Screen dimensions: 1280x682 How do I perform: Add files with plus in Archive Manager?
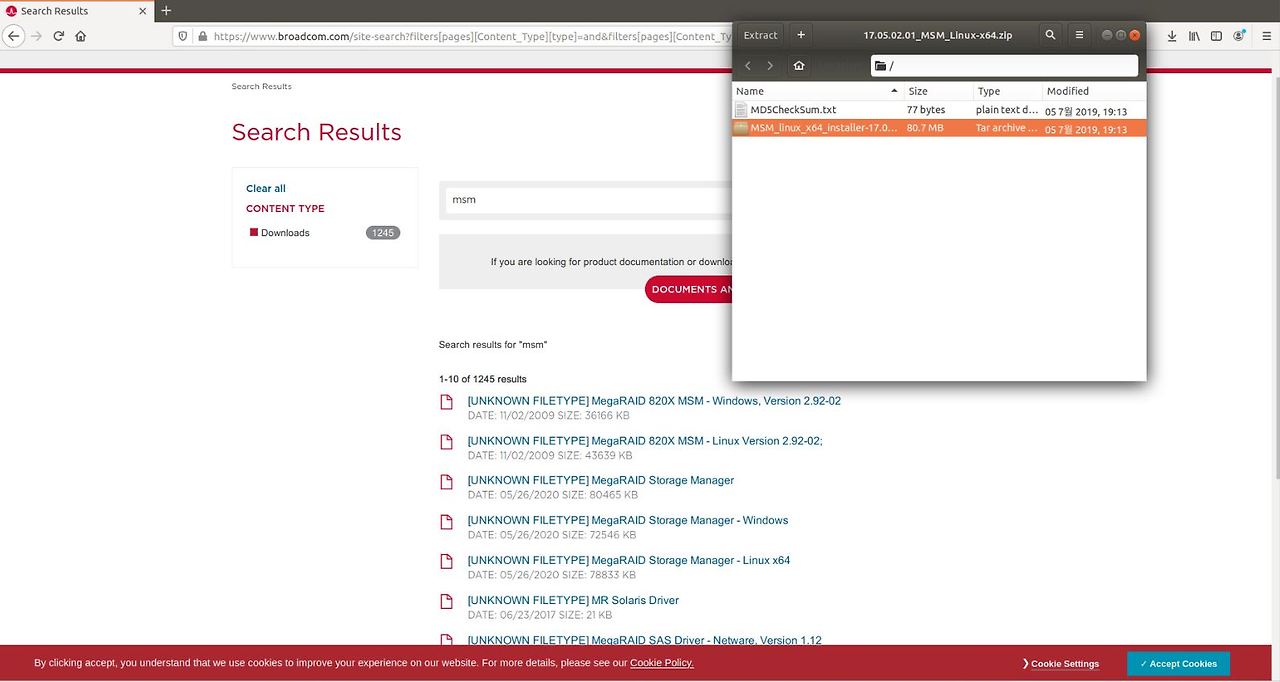801,35
